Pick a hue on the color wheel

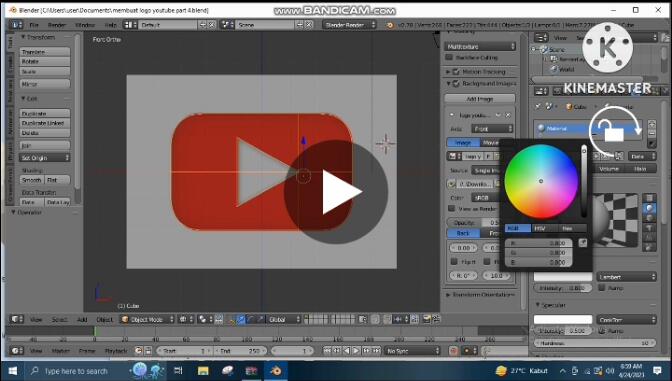point(541,181)
